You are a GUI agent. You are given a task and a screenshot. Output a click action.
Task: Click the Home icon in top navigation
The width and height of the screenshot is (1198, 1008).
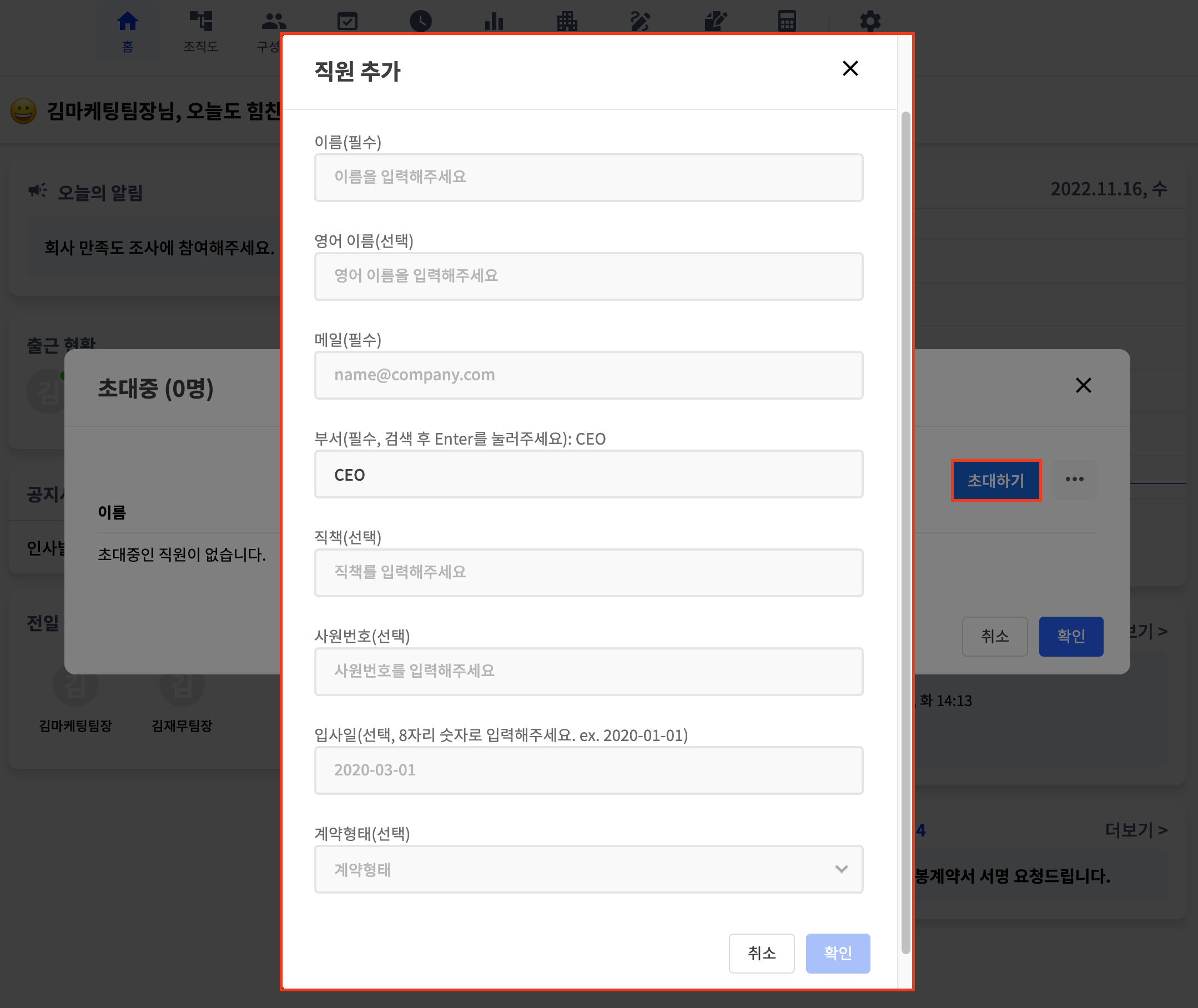(x=127, y=22)
